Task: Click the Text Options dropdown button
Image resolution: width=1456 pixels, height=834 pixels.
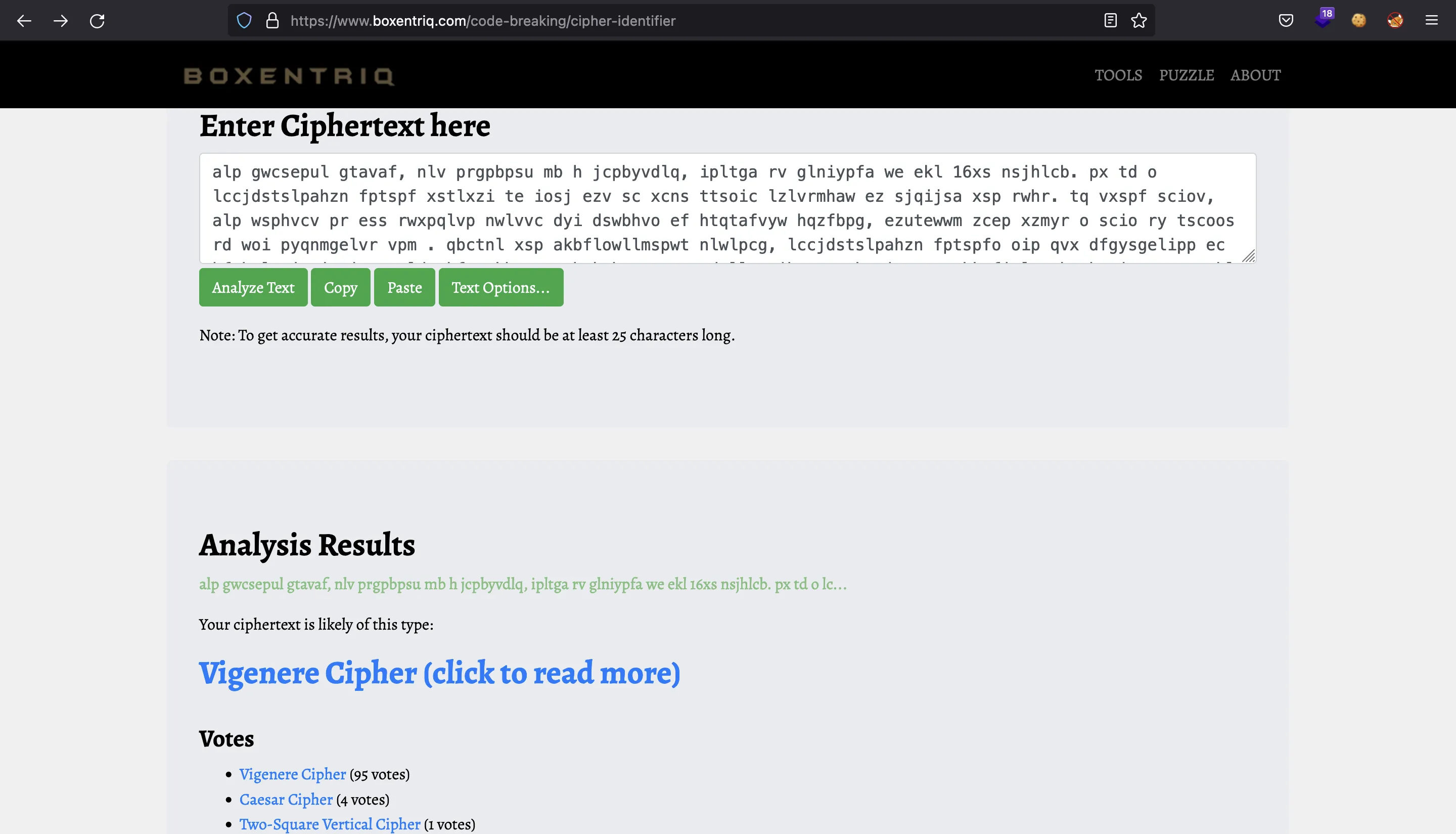Action: click(x=499, y=287)
